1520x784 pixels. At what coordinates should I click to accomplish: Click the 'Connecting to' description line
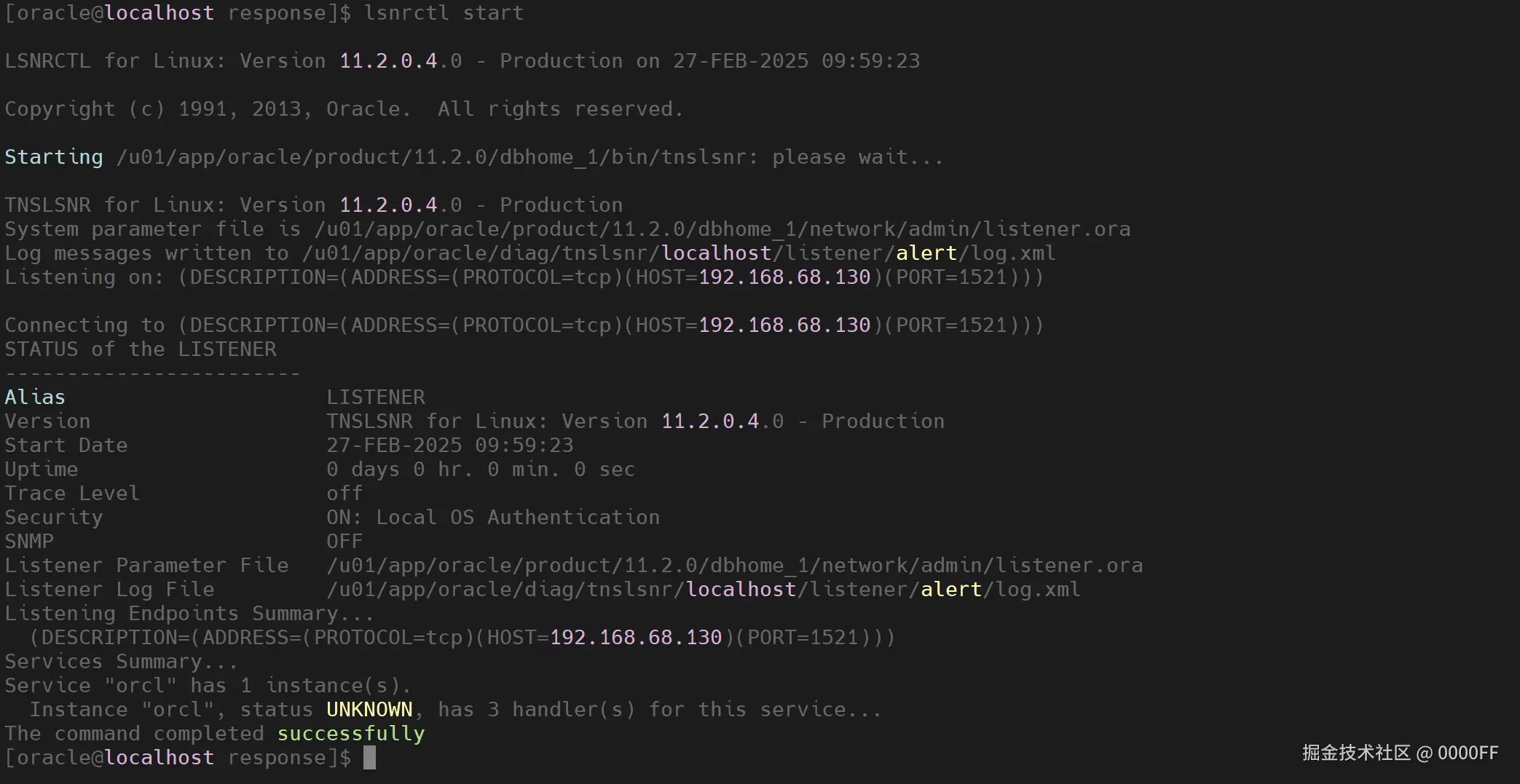point(524,325)
